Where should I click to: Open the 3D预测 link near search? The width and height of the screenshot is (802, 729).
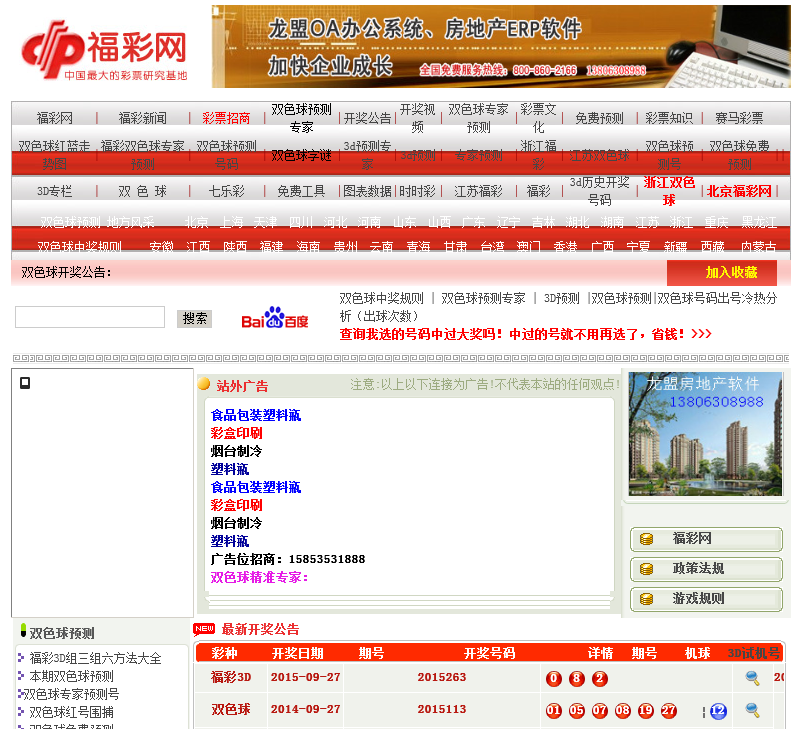click(x=562, y=298)
